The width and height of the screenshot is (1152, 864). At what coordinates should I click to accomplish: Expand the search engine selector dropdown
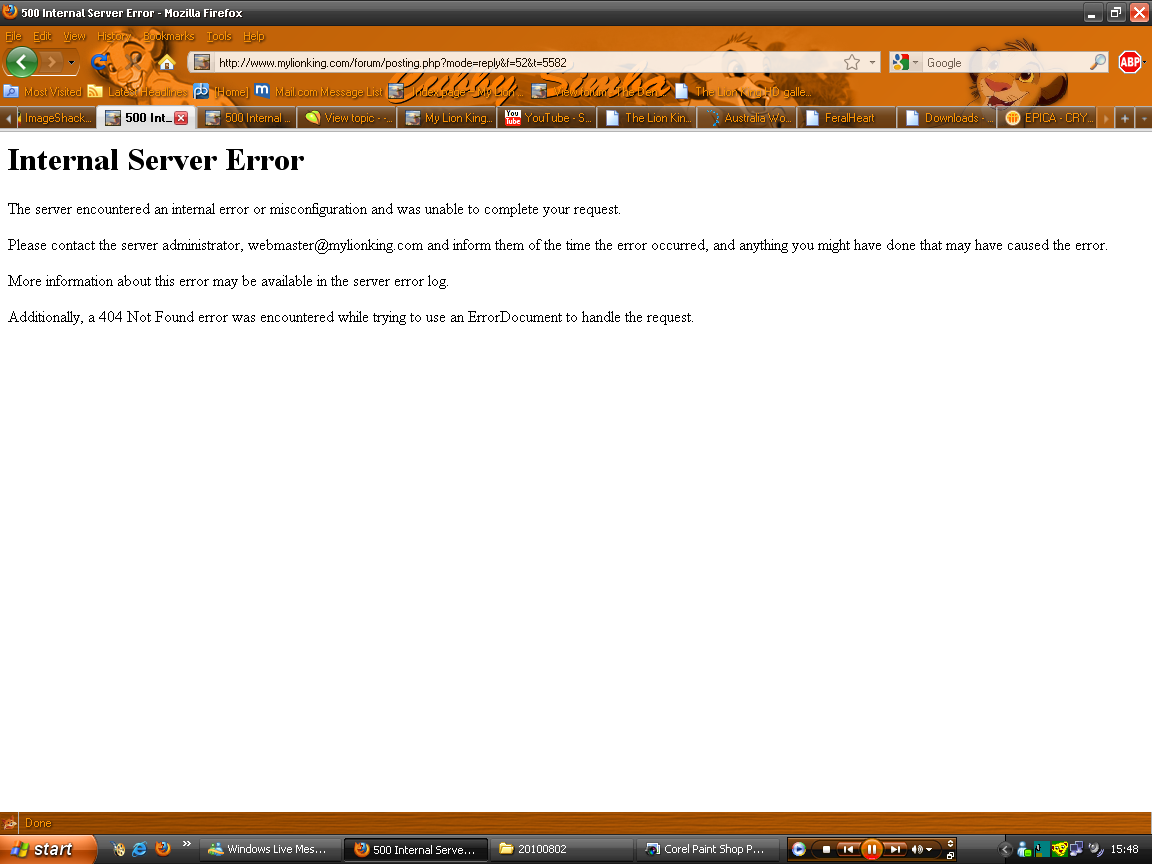(x=915, y=62)
